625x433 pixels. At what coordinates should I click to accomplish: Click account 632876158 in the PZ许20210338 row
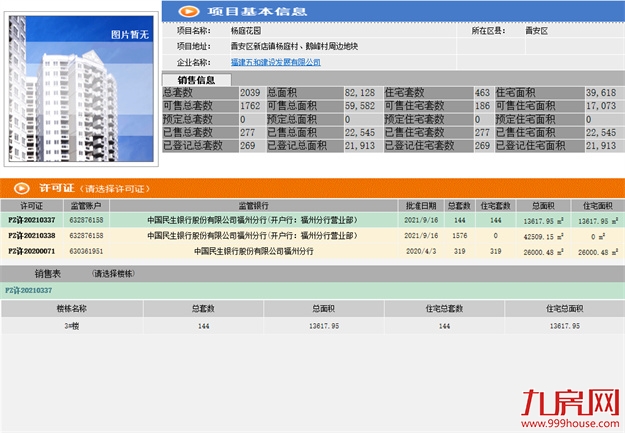tap(86, 236)
